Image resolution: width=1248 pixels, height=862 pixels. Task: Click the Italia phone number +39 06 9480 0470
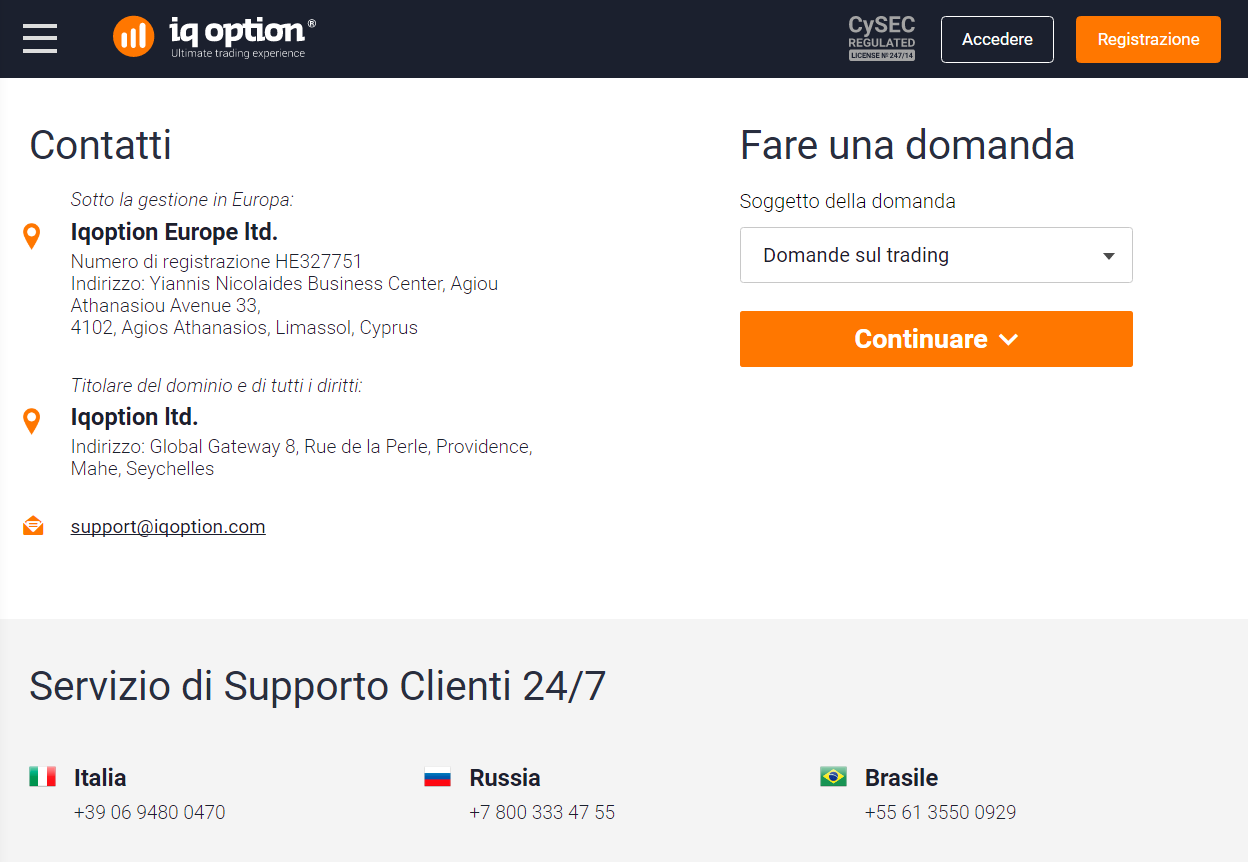[x=150, y=812]
